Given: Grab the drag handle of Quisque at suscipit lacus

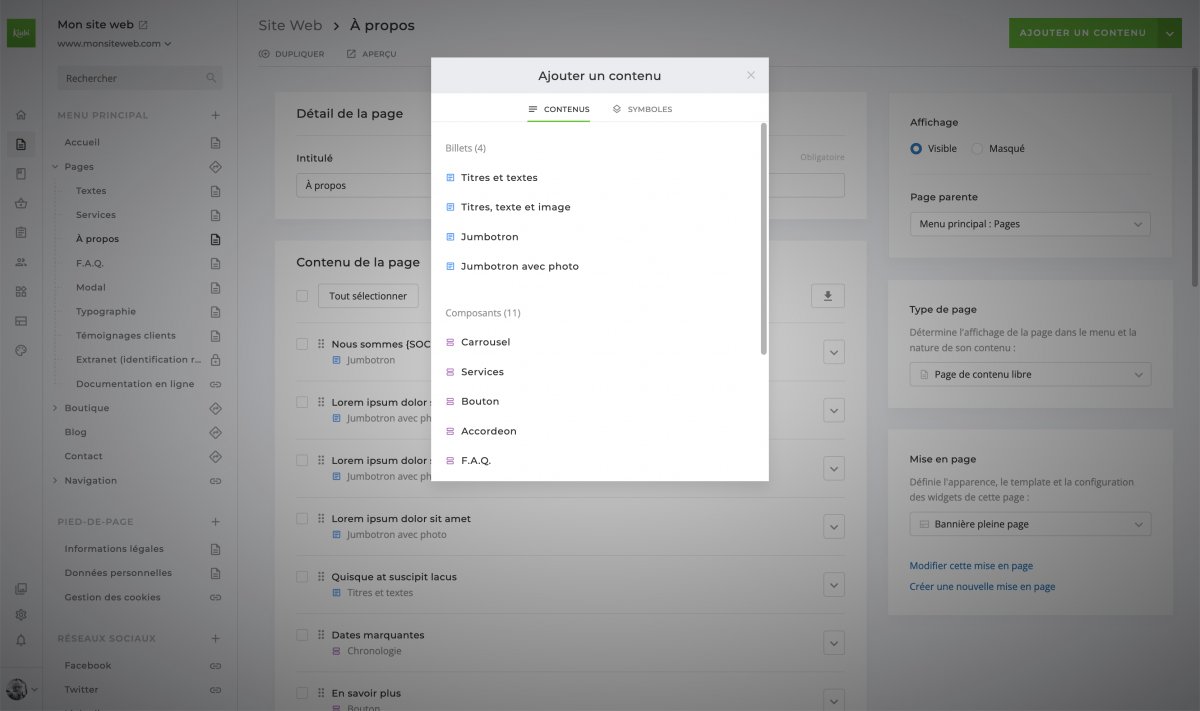Looking at the screenshot, I should pyautogui.click(x=321, y=577).
